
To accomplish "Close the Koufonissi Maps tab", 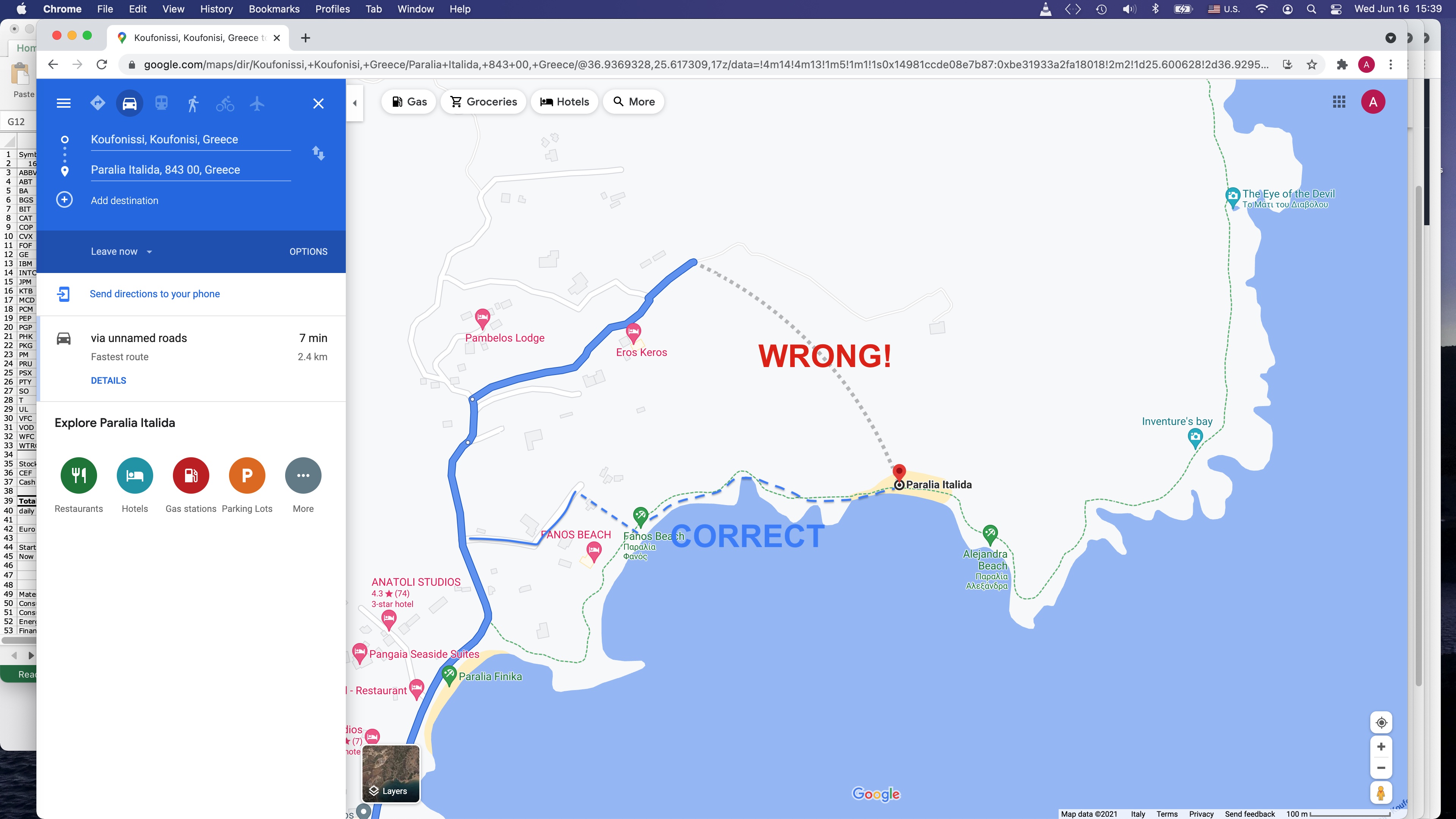I will point(276,38).
